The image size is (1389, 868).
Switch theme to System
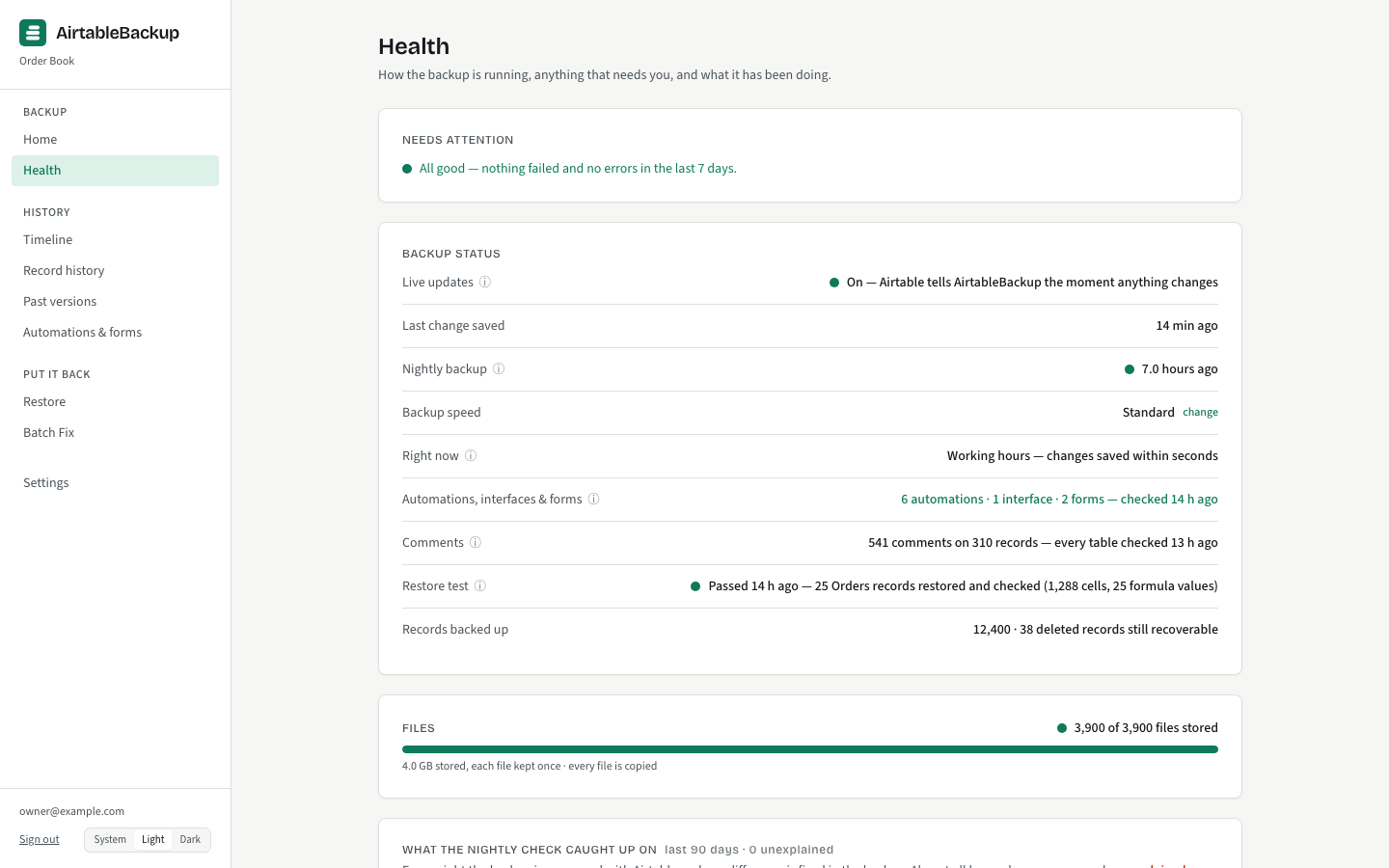pyautogui.click(x=110, y=840)
